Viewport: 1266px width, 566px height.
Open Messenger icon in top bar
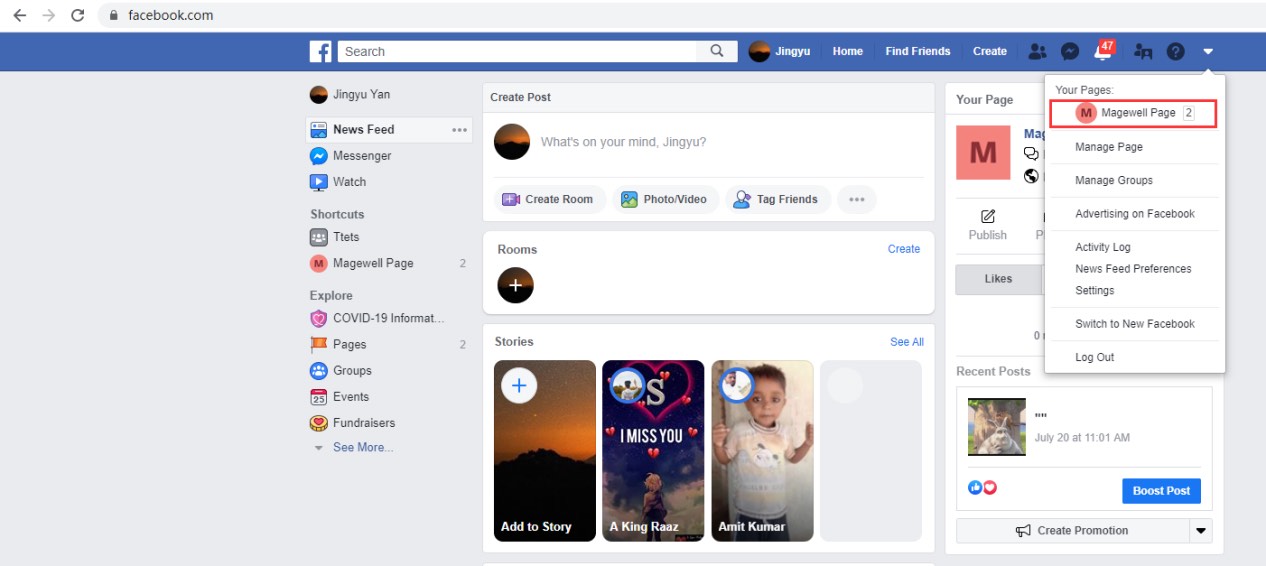[1069, 51]
